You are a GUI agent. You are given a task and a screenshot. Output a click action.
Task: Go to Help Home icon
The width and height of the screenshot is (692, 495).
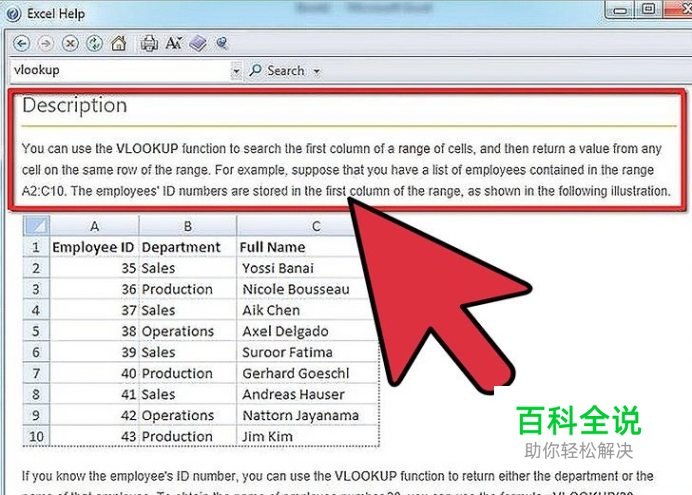click(119, 43)
